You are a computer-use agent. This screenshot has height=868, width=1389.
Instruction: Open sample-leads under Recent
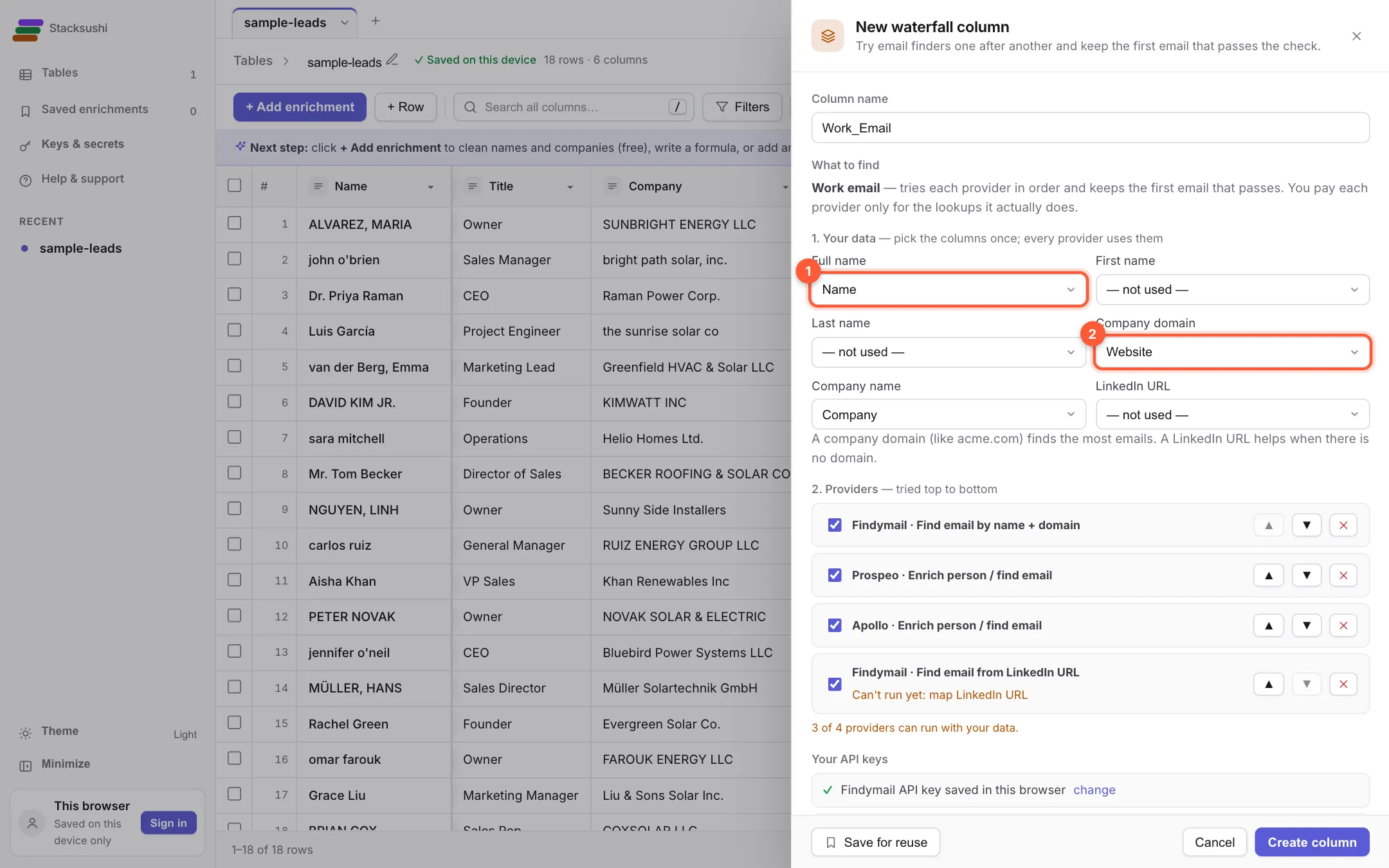(x=80, y=248)
